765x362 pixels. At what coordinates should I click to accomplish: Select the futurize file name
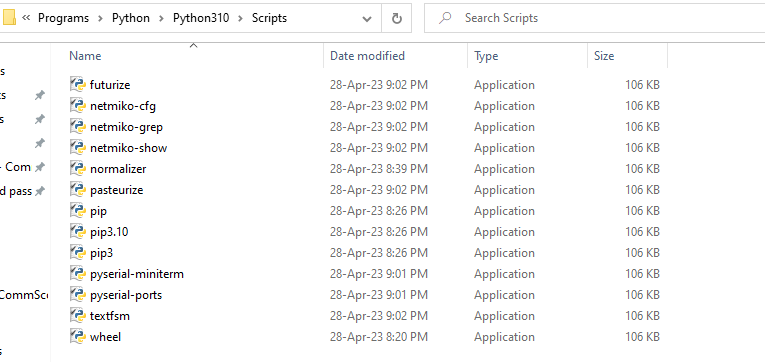pyautogui.click(x=110, y=85)
